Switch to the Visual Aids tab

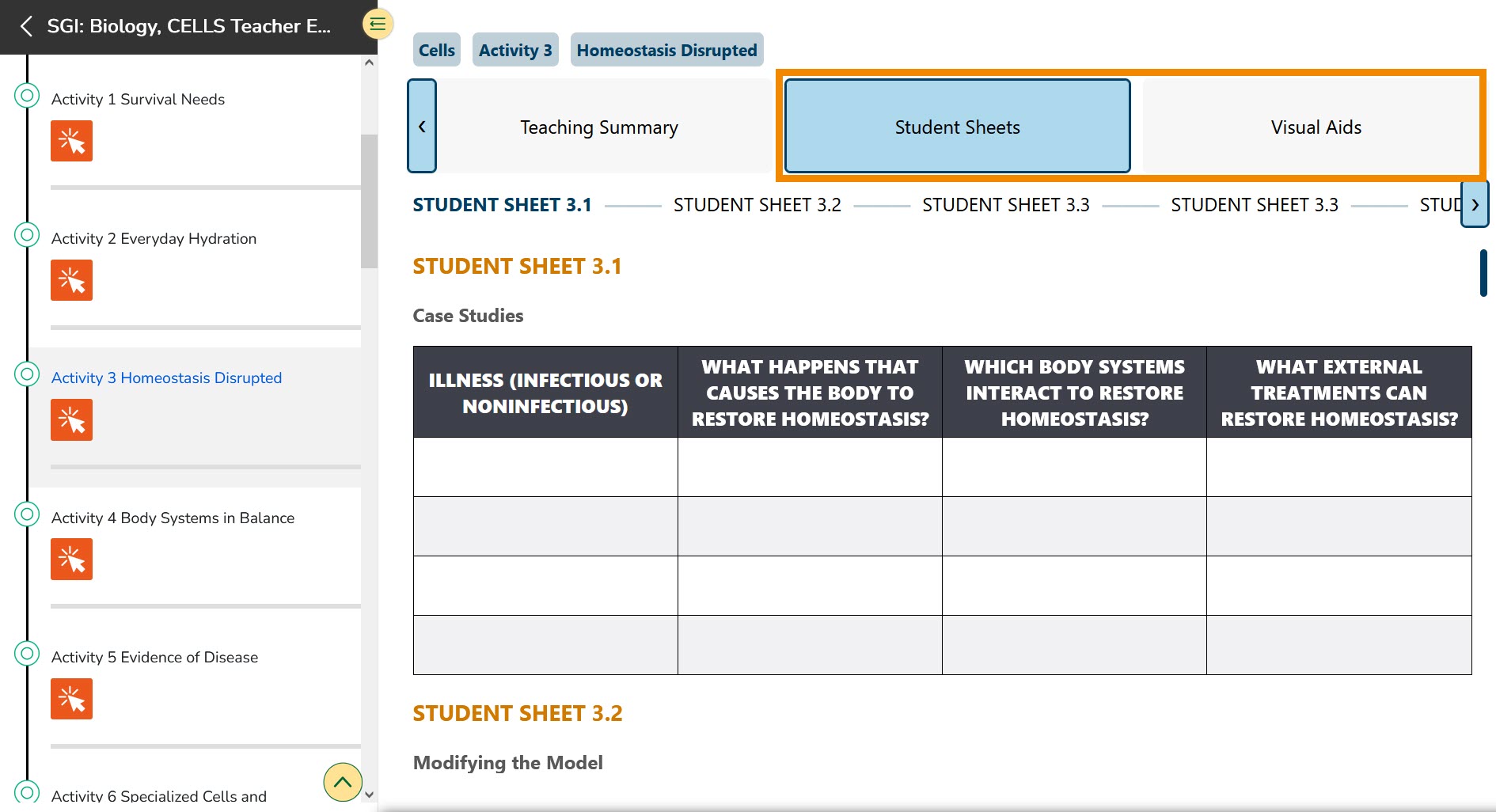point(1316,127)
